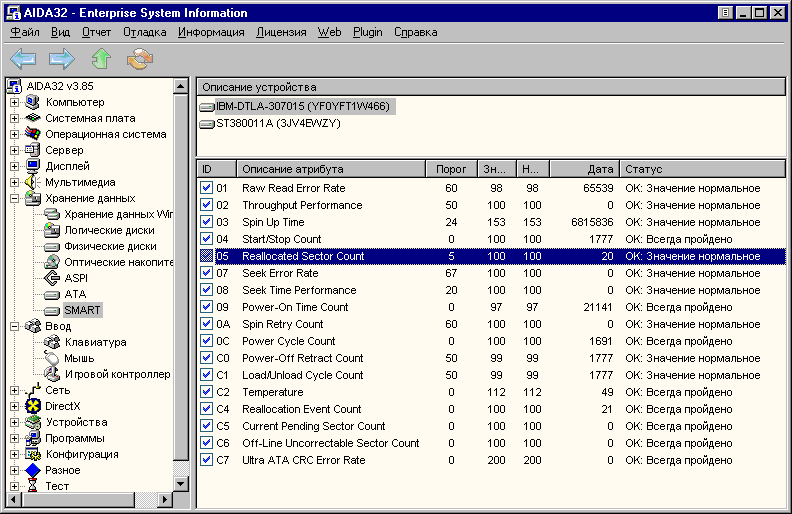Open the ASPI icon

tap(52, 278)
